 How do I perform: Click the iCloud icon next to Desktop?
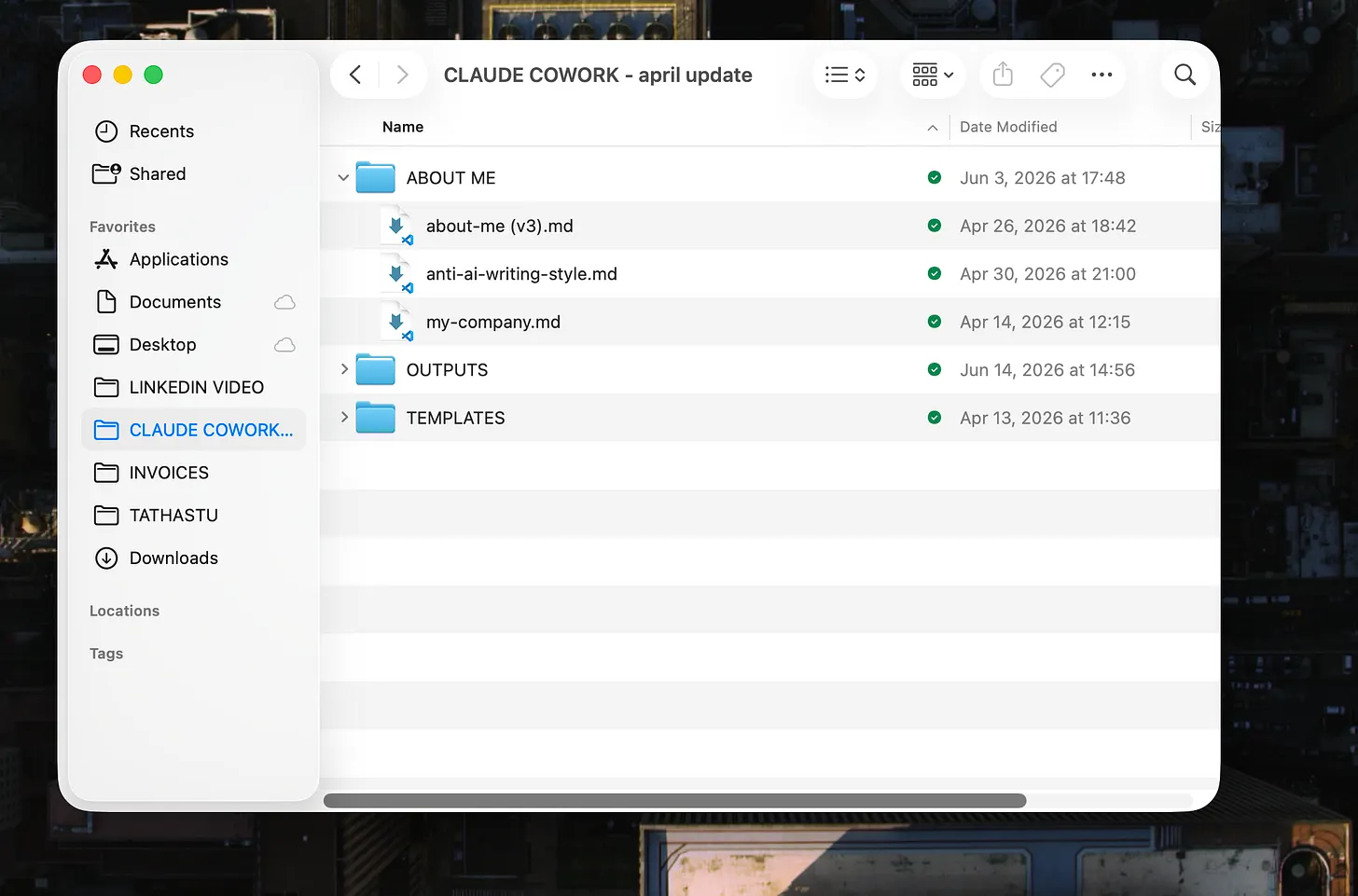284,345
